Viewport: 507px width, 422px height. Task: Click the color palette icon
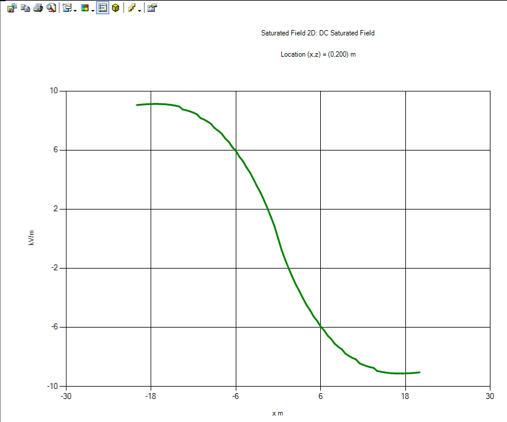[85, 8]
